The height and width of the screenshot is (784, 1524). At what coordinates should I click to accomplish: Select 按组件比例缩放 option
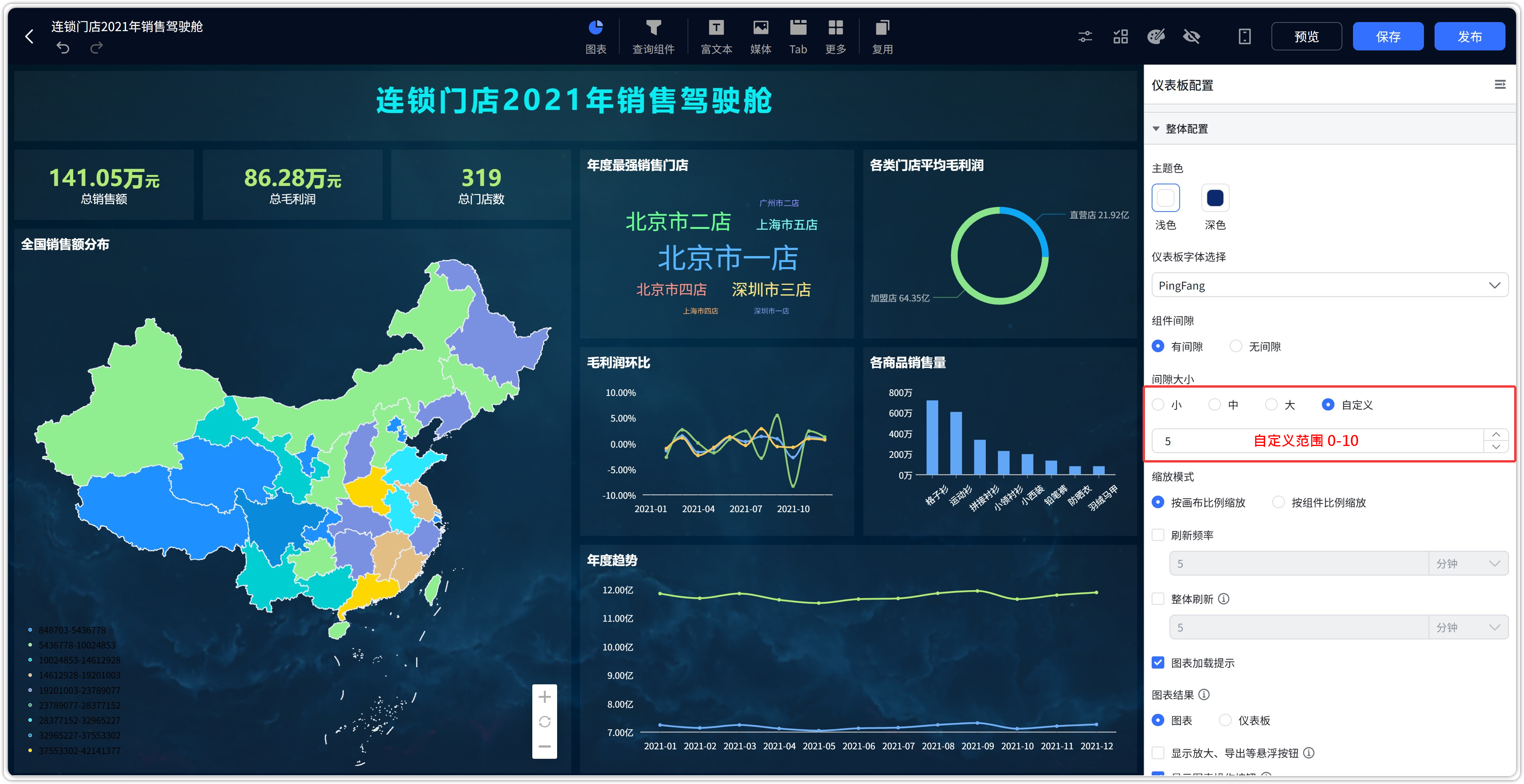coord(1279,502)
